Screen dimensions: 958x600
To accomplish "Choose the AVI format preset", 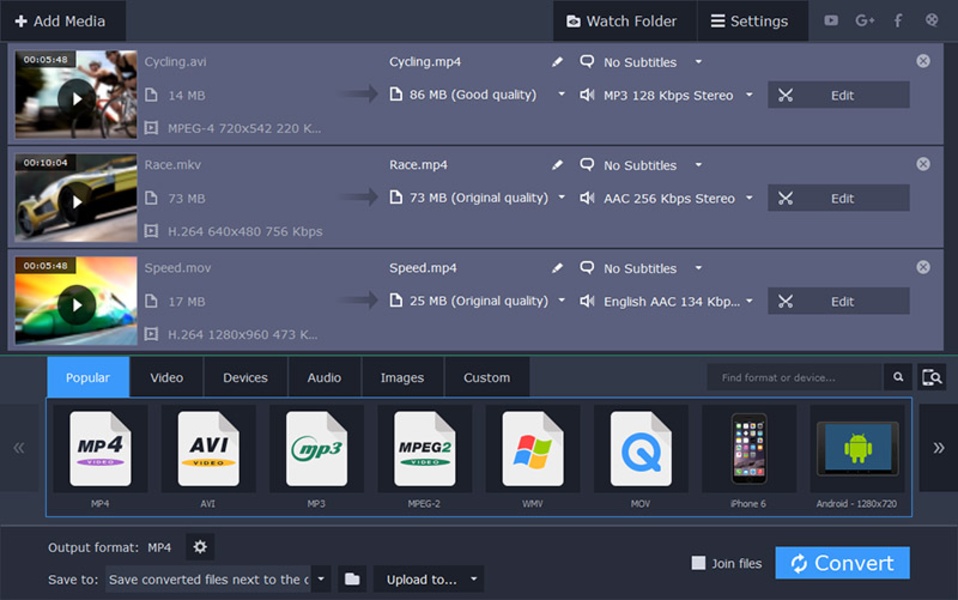I will pyautogui.click(x=208, y=449).
